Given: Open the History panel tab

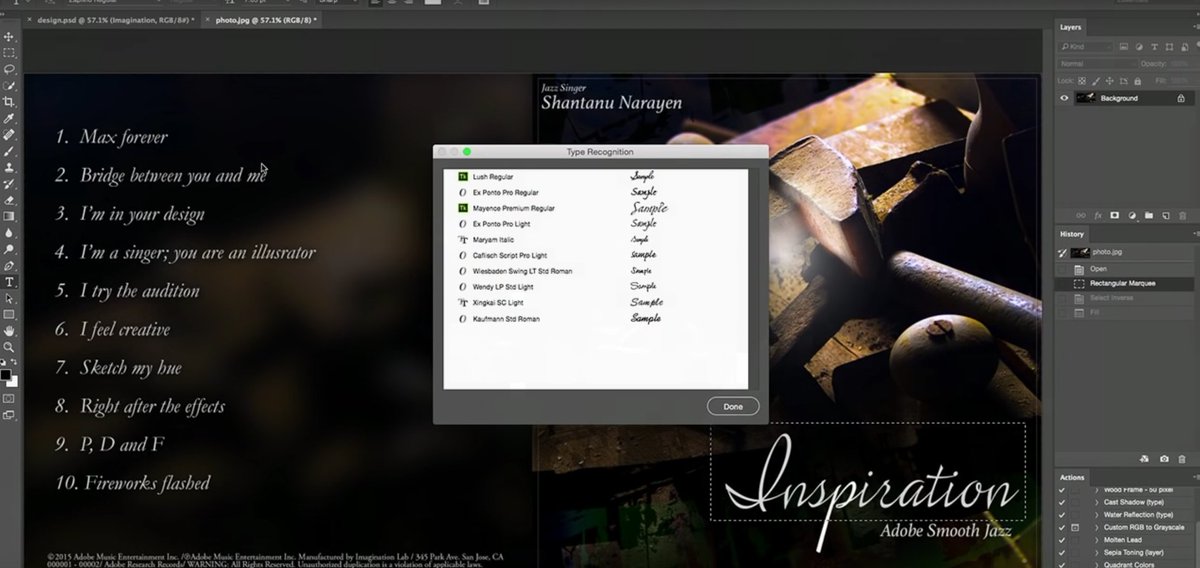Looking at the screenshot, I should coord(1072,233).
